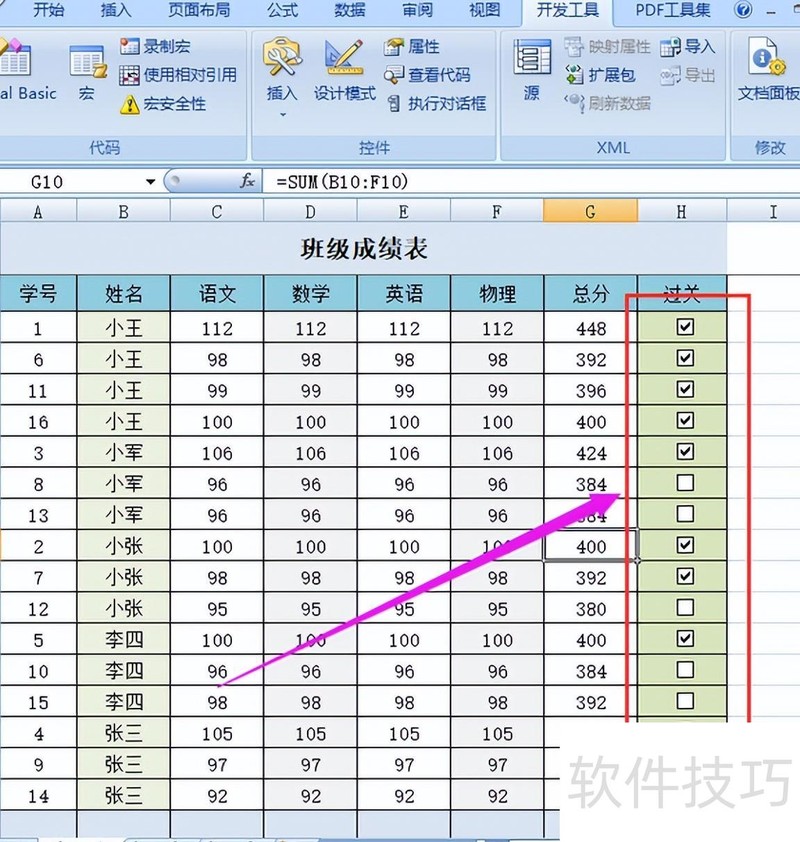Open the 文档面板 document panel

tap(768, 70)
